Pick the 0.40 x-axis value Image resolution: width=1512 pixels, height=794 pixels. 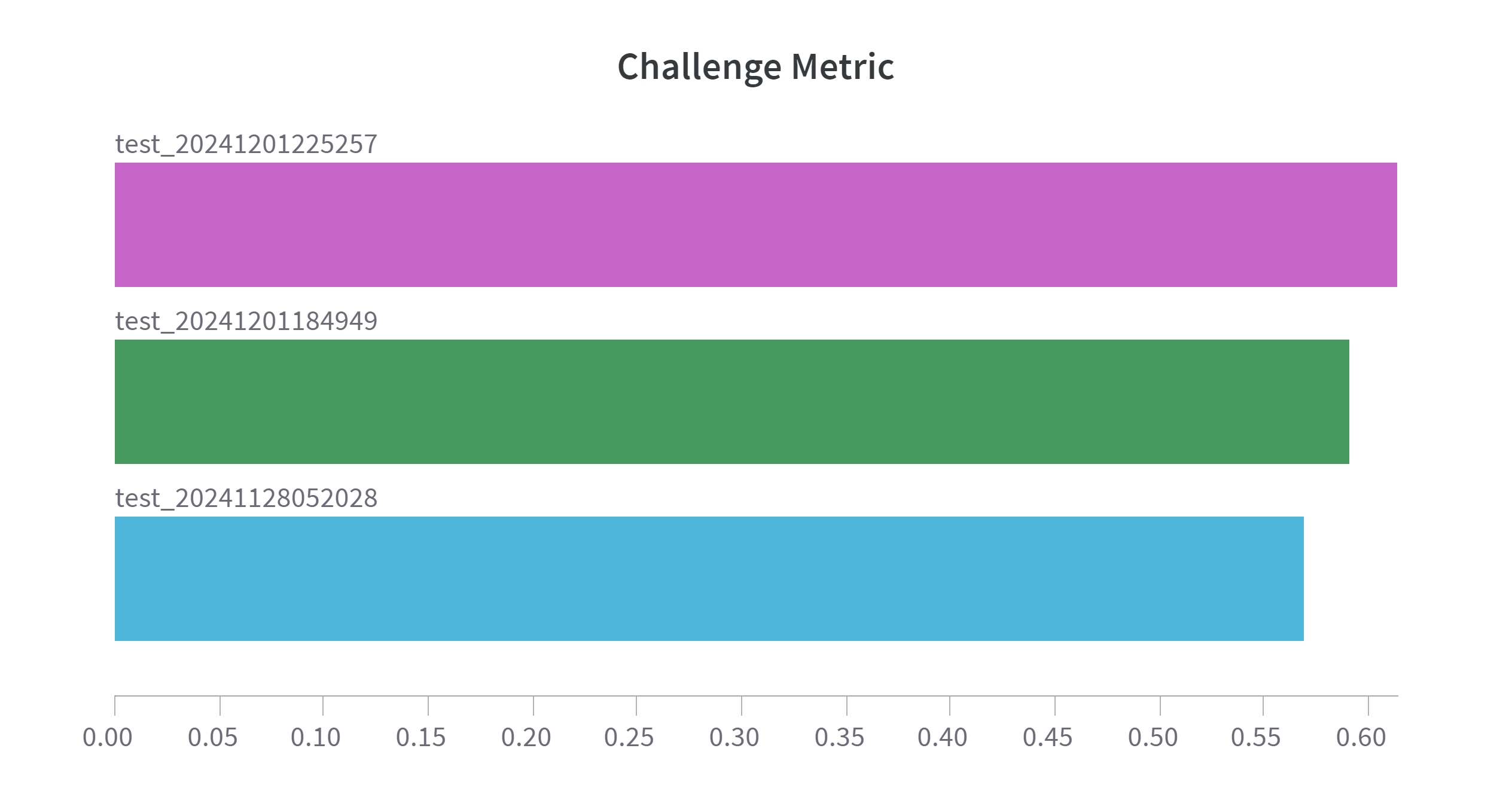943,737
